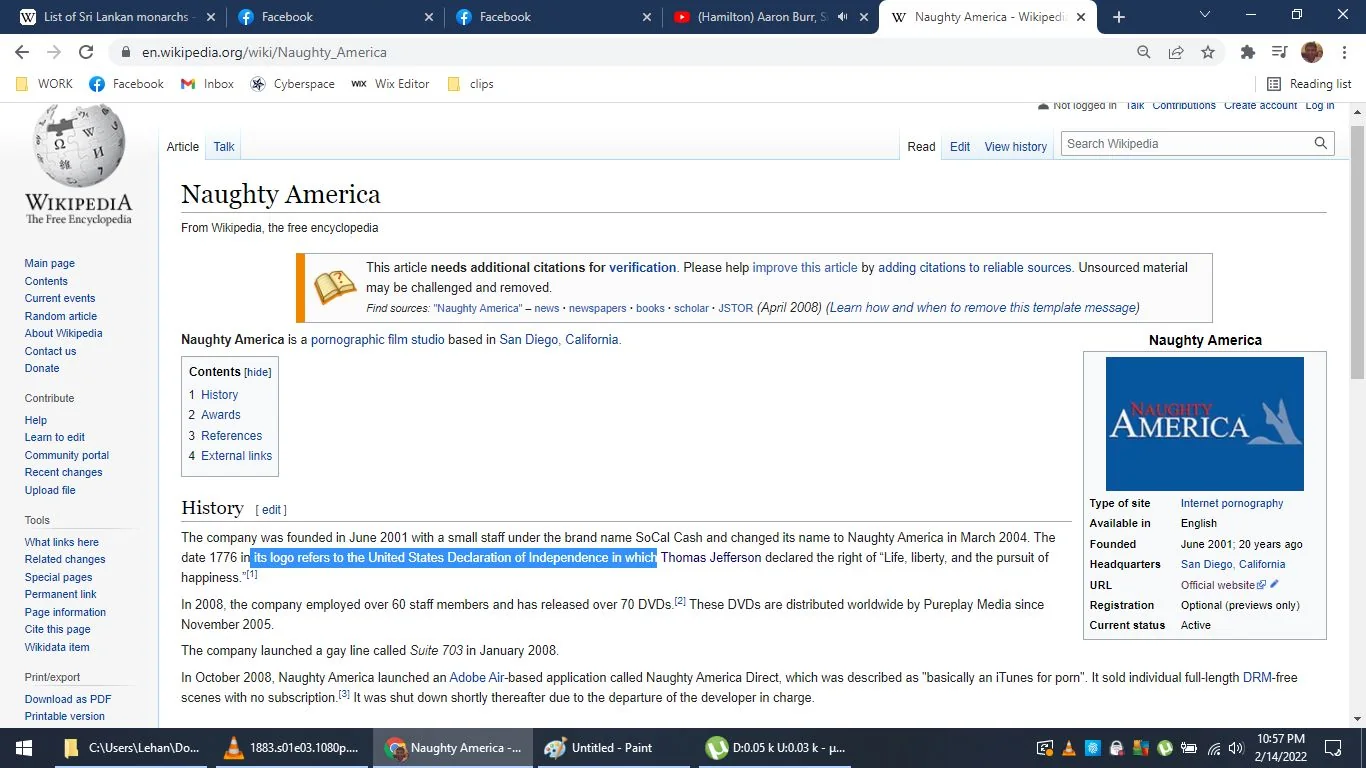
Task: Open the Windows Start menu
Action: pos(23,748)
